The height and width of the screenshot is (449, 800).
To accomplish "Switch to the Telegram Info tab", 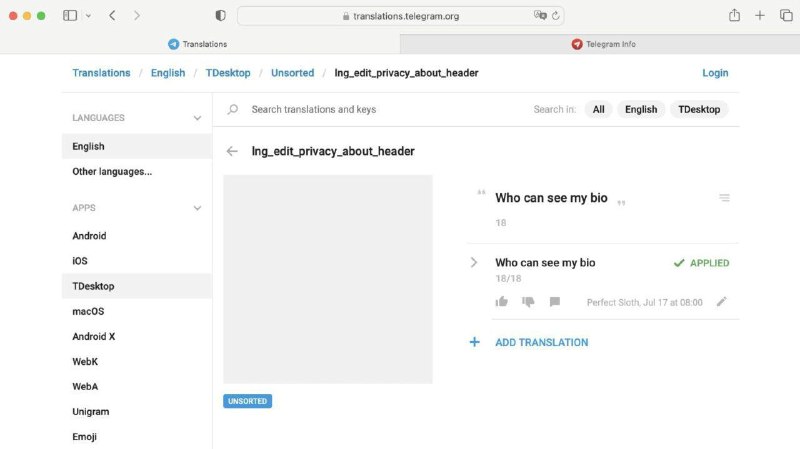I will (600, 44).
